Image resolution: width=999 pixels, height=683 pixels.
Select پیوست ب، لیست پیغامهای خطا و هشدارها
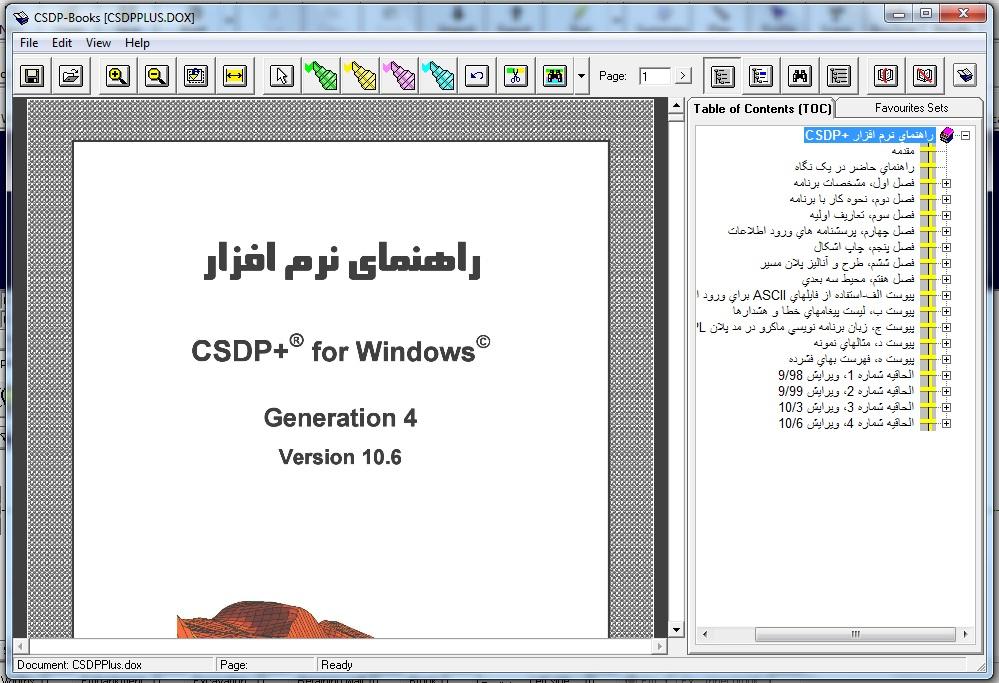tap(824, 311)
